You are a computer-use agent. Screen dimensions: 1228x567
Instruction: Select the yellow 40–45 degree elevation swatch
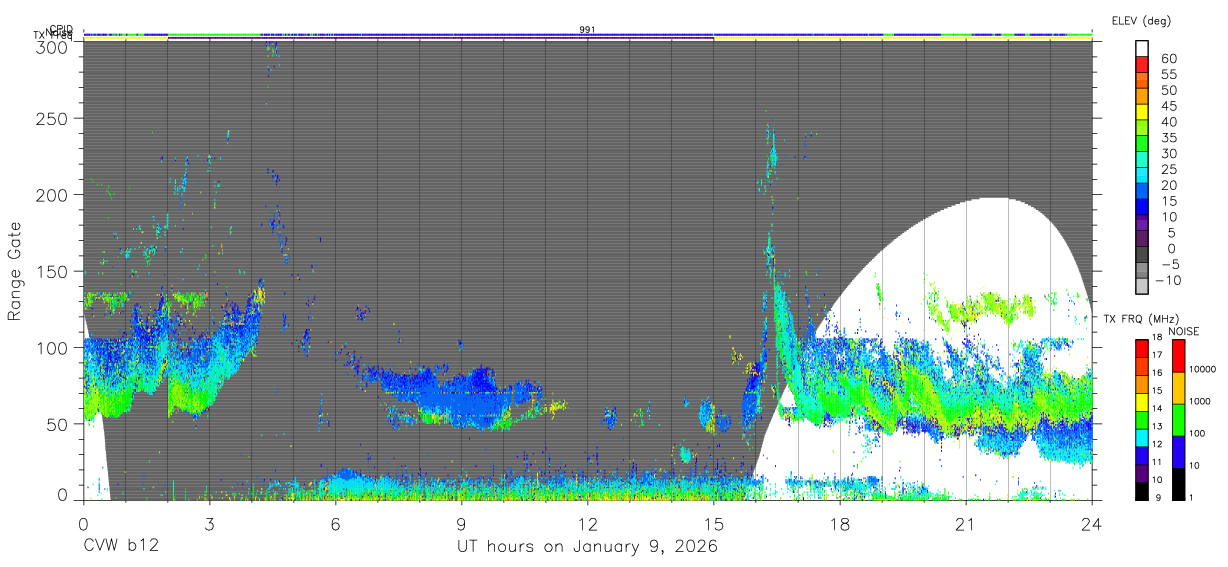coord(1142,113)
